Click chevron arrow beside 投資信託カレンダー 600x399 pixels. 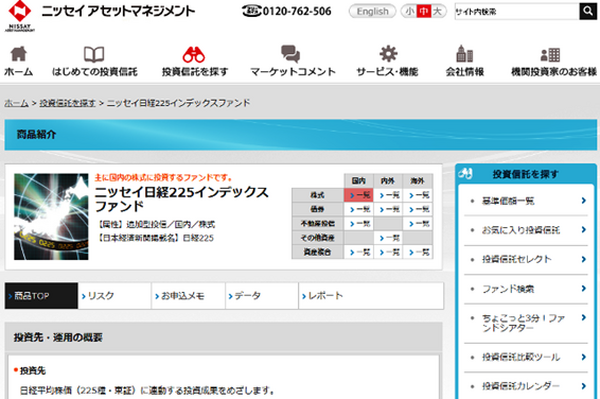click(x=584, y=386)
